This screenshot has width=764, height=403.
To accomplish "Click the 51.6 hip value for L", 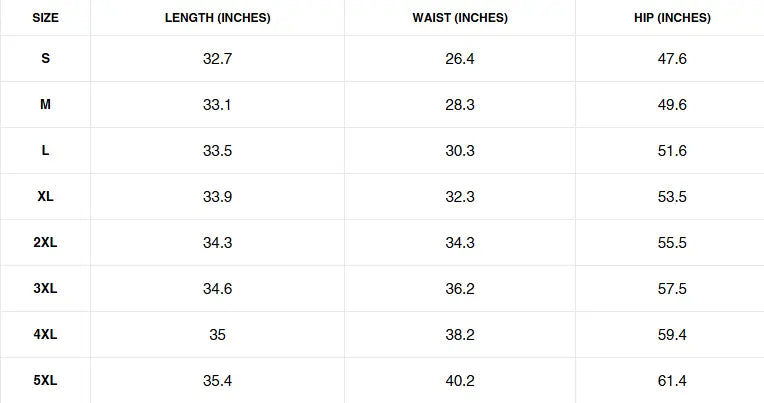I will click(672, 151).
